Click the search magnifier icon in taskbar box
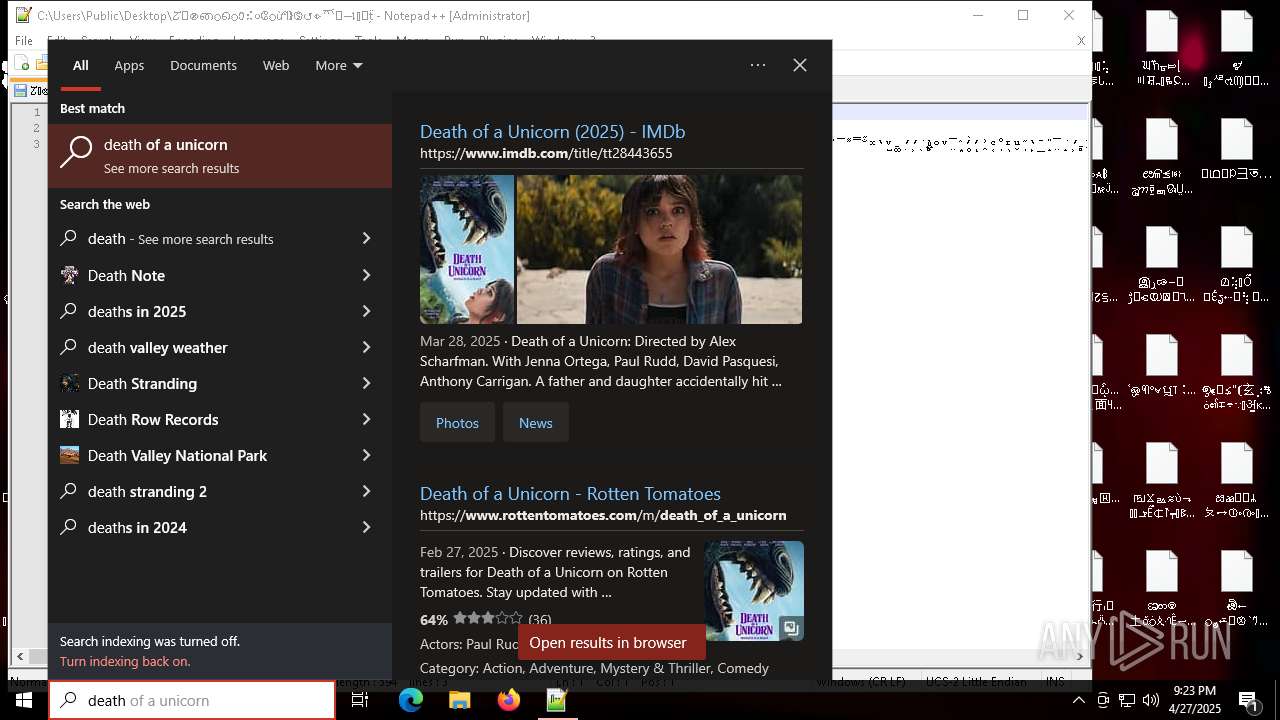Viewport: 1280px width, 720px height. pyautogui.click(x=68, y=700)
